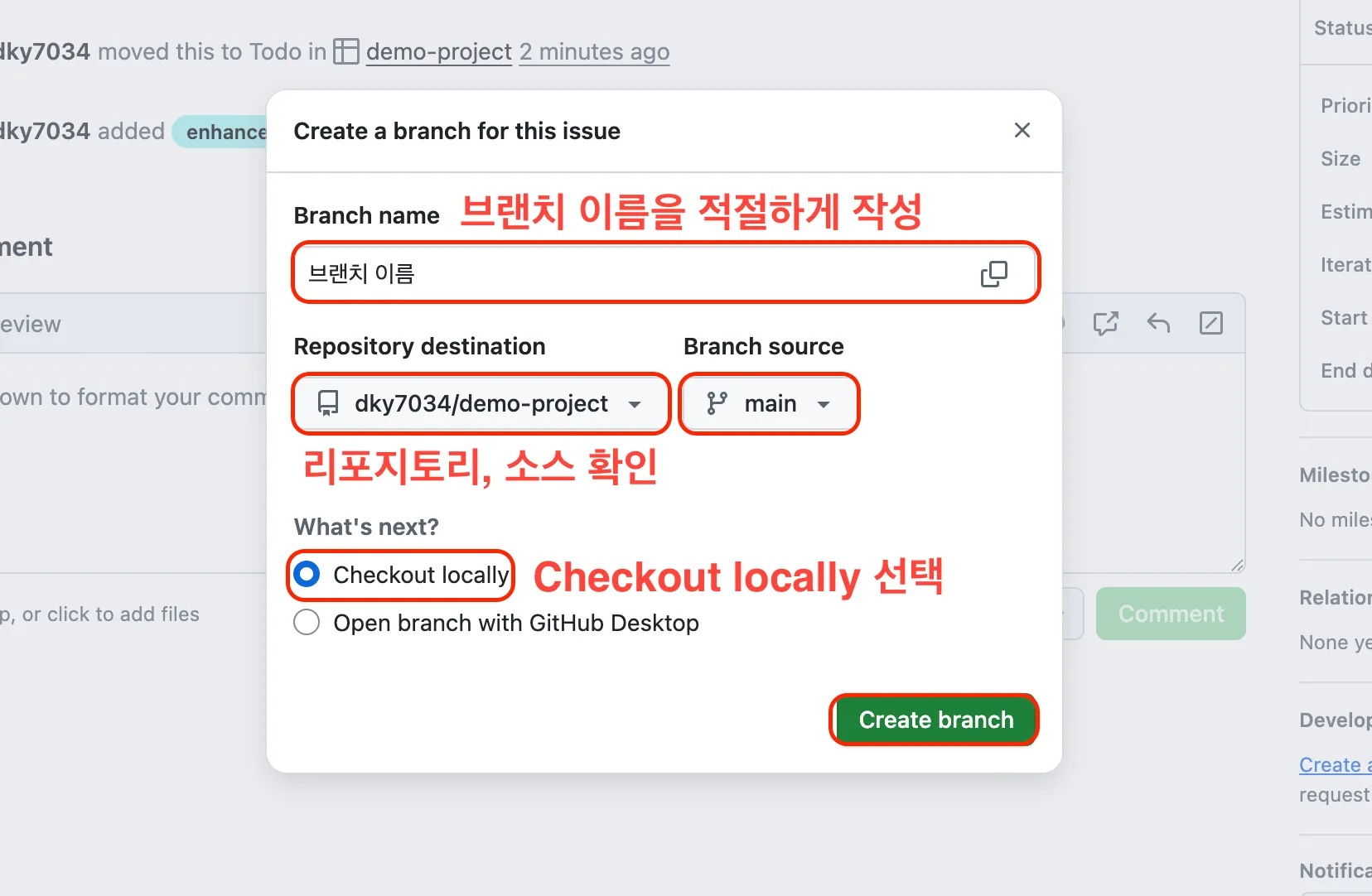Switch to the Preview tab of comment box
The image size is (1372, 896).
click(31, 324)
